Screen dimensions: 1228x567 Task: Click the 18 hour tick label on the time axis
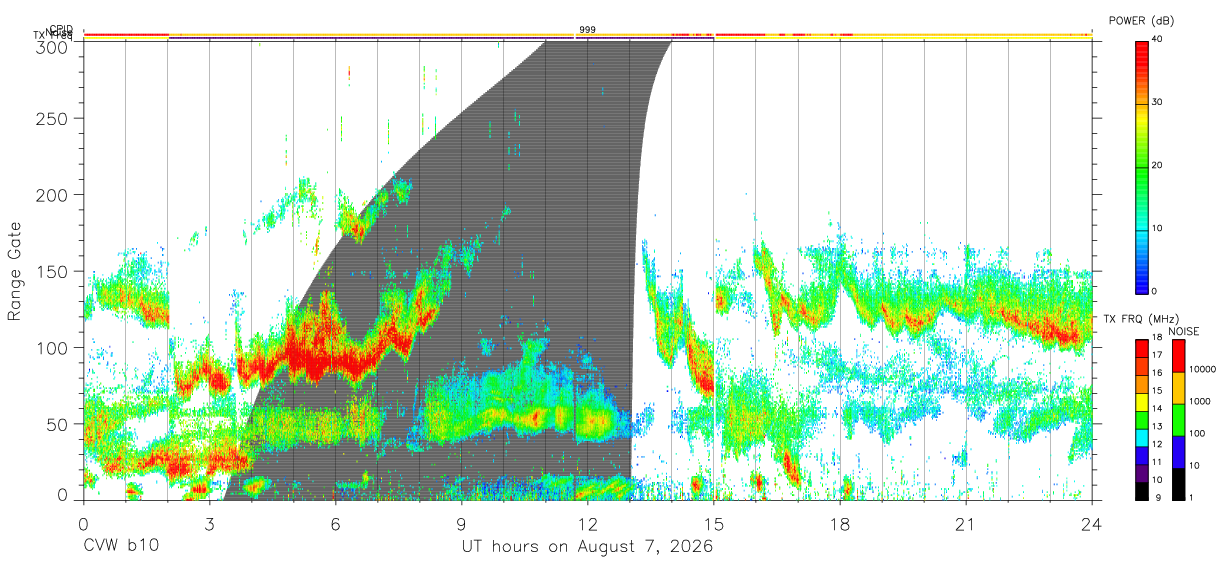click(x=840, y=524)
